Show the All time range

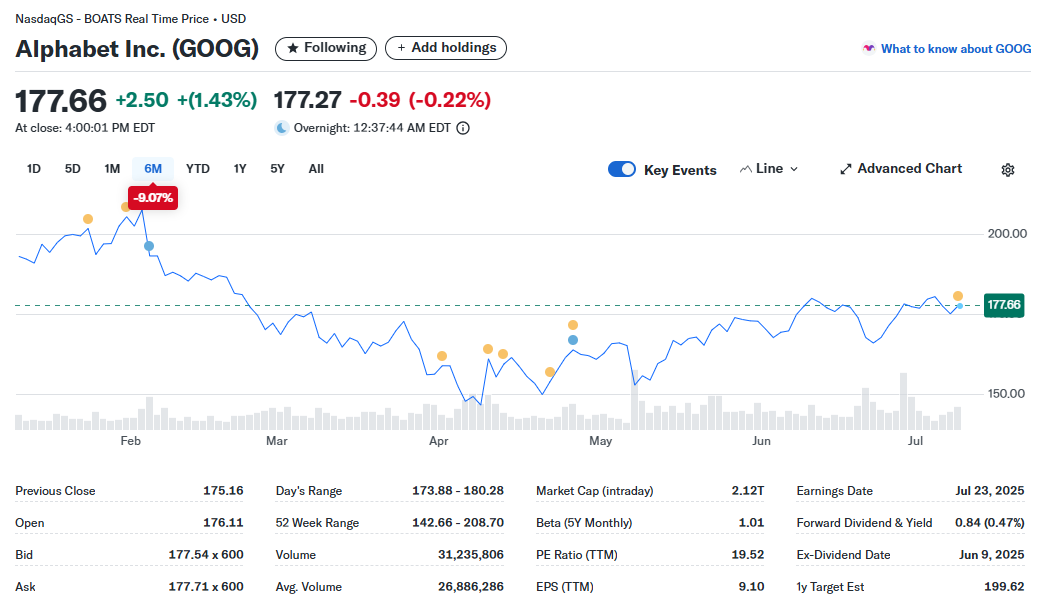pos(316,169)
